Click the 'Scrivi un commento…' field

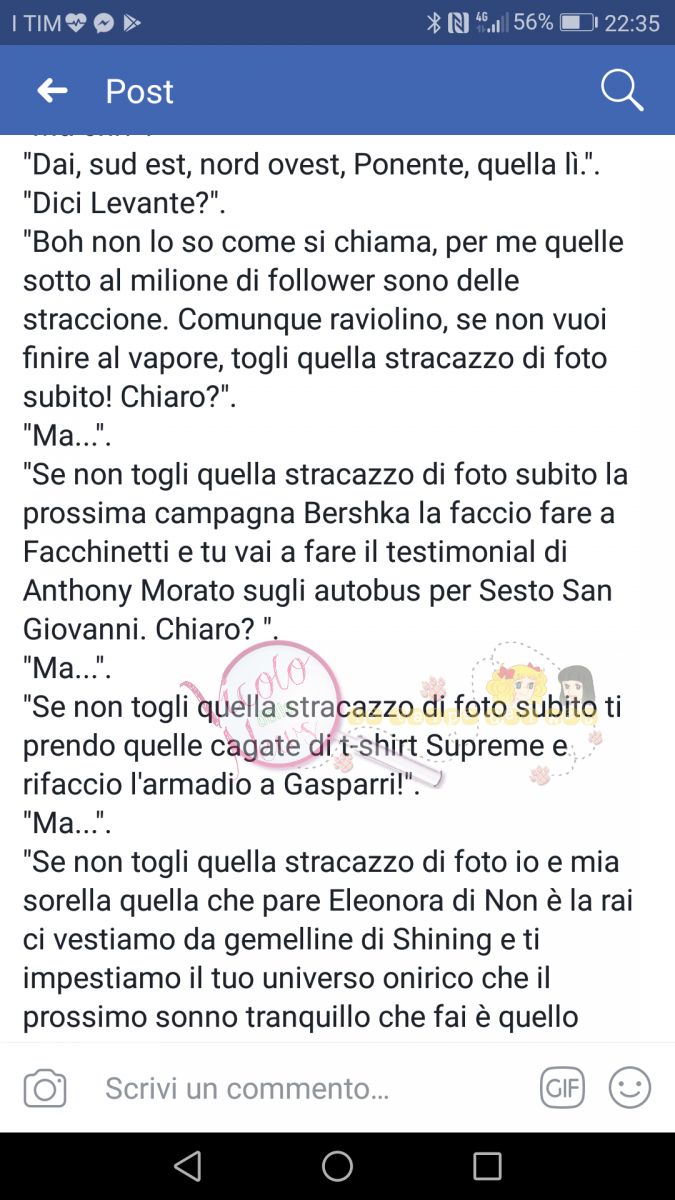pyautogui.click(x=247, y=1088)
